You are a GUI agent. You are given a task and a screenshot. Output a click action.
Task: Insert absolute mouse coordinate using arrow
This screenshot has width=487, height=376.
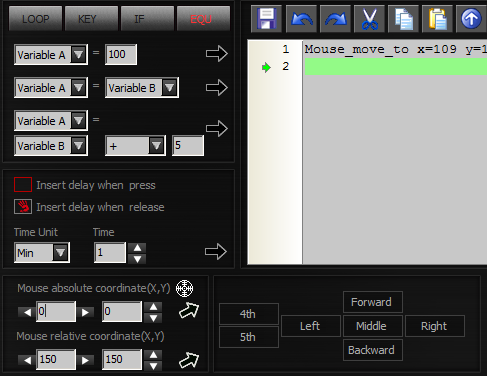(x=189, y=311)
